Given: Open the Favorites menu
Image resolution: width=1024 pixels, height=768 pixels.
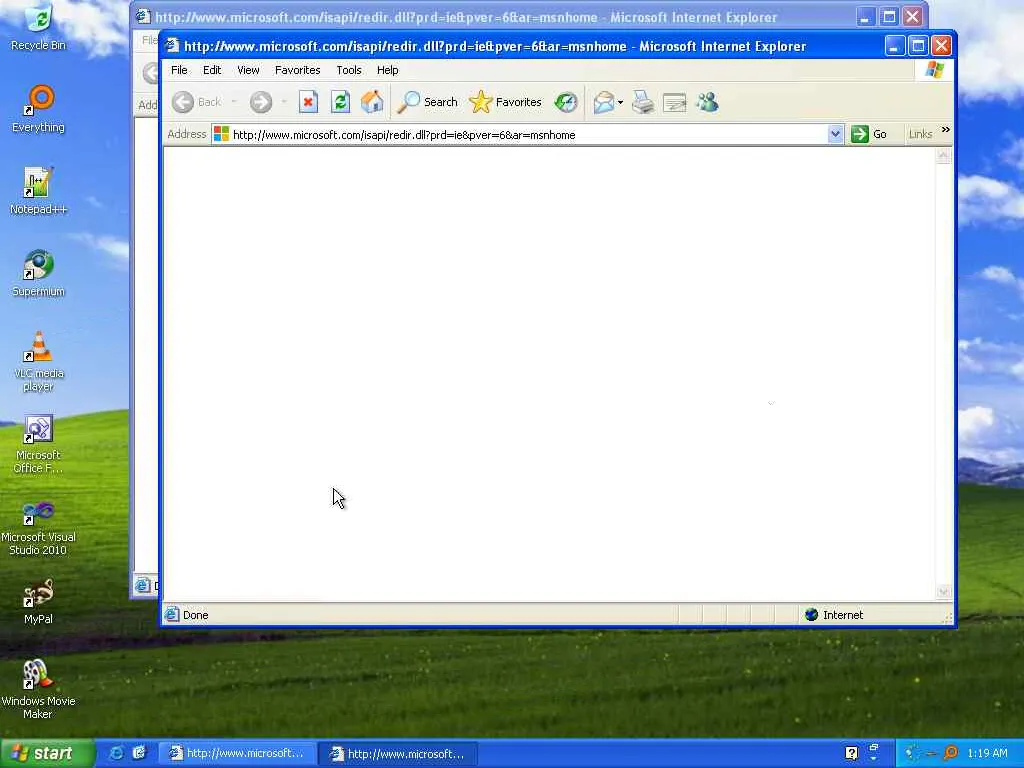Looking at the screenshot, I should (x=298, y=70).
